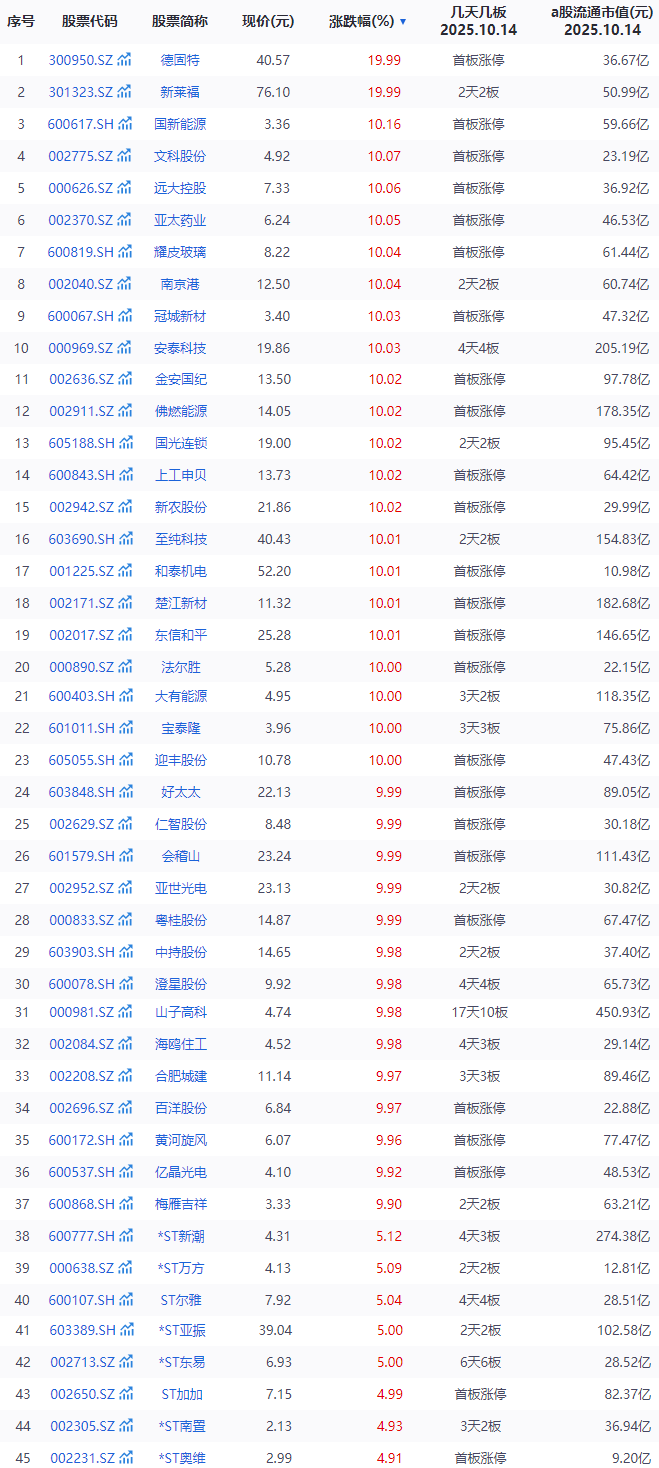Sort by 现价(元) column header
The height and width of the screenshot is (1468, 659).
[268, 21]
